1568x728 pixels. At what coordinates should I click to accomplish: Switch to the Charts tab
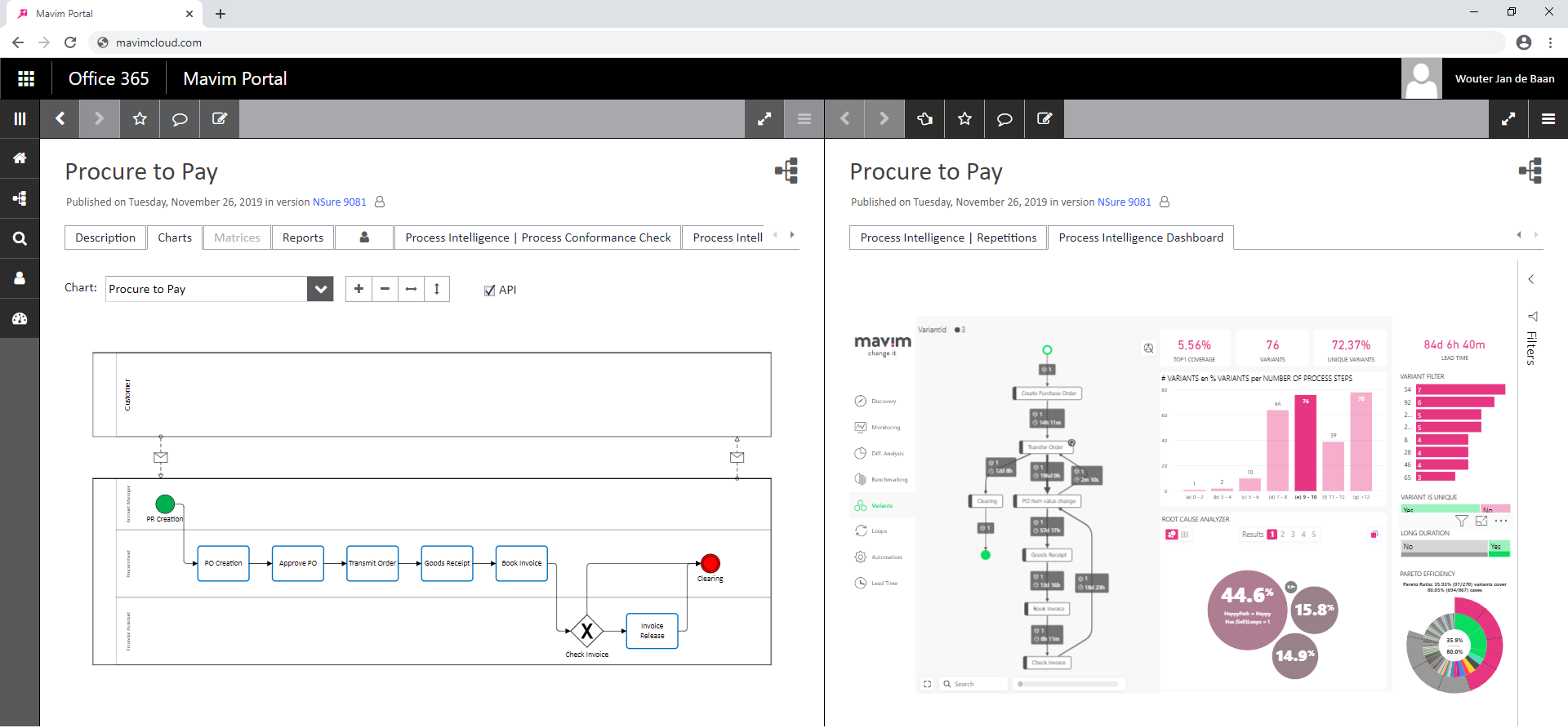tap(175, 237)
